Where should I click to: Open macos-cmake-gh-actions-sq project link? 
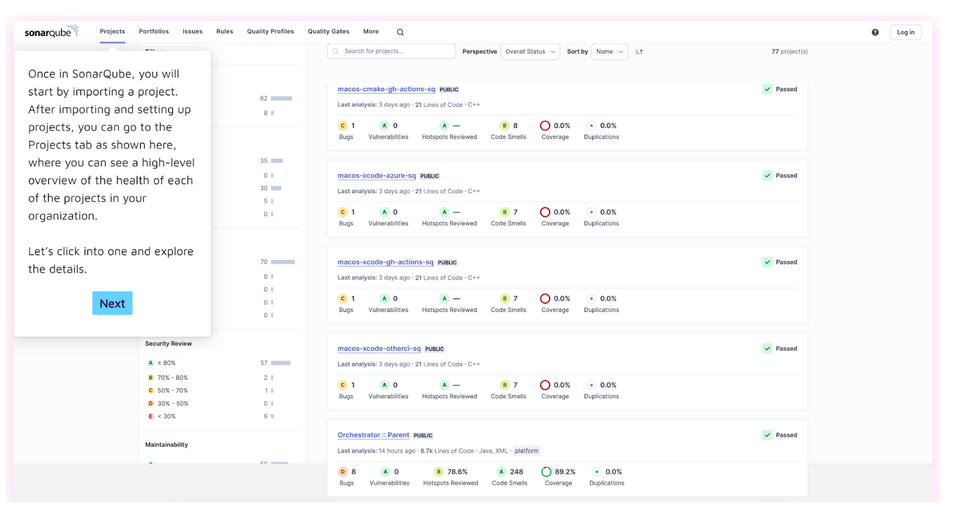(386, 89)
